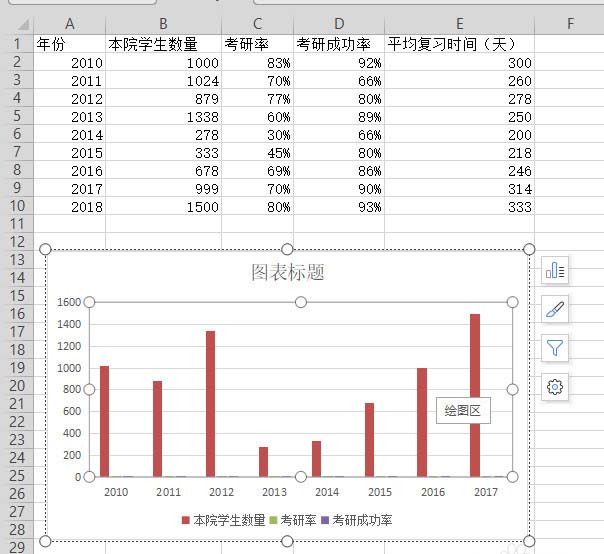604x554 pixels.
Task: Click the tallest red bar above 2017 label
Action: [475, 395]
